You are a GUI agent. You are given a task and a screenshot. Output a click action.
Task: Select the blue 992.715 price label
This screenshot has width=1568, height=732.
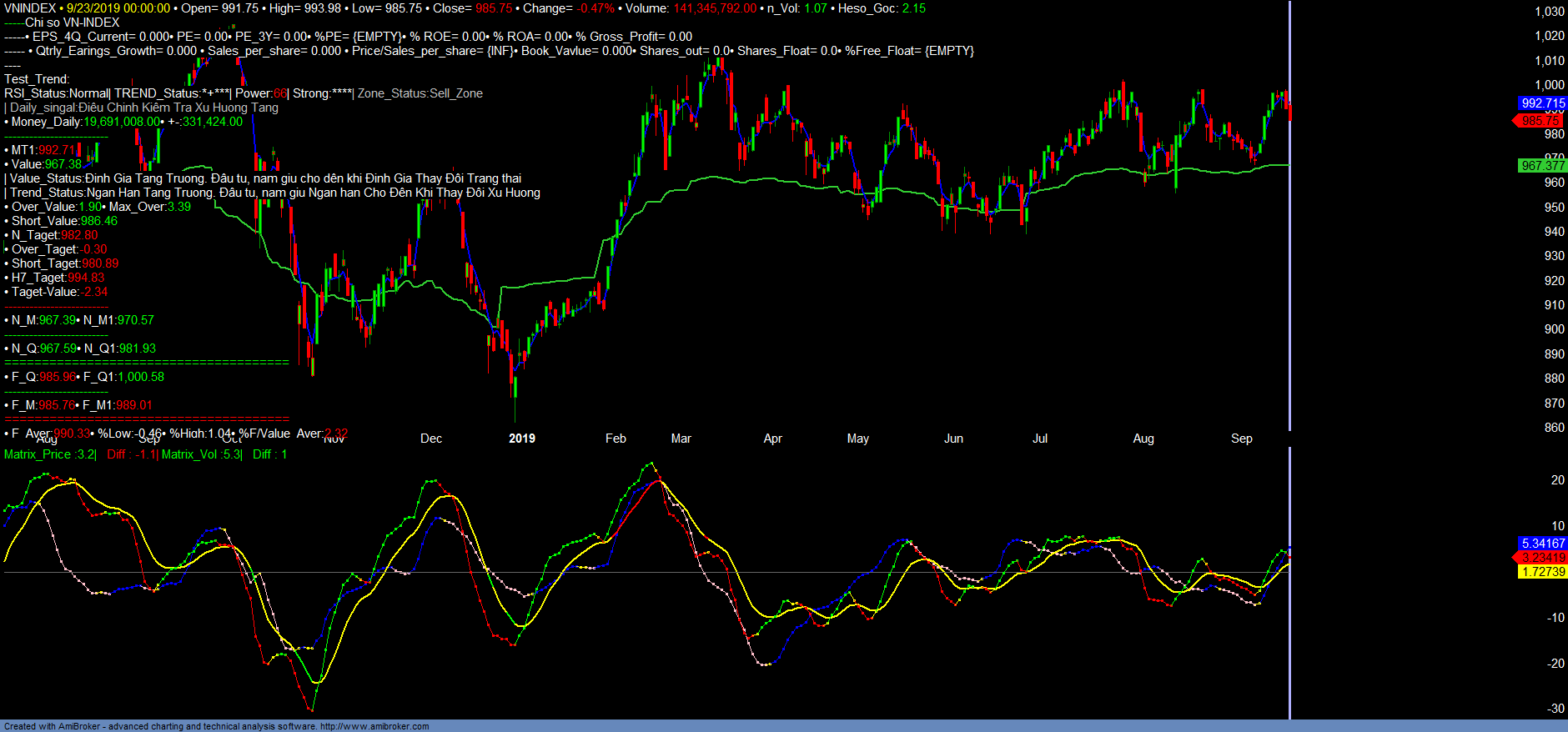1542,103
